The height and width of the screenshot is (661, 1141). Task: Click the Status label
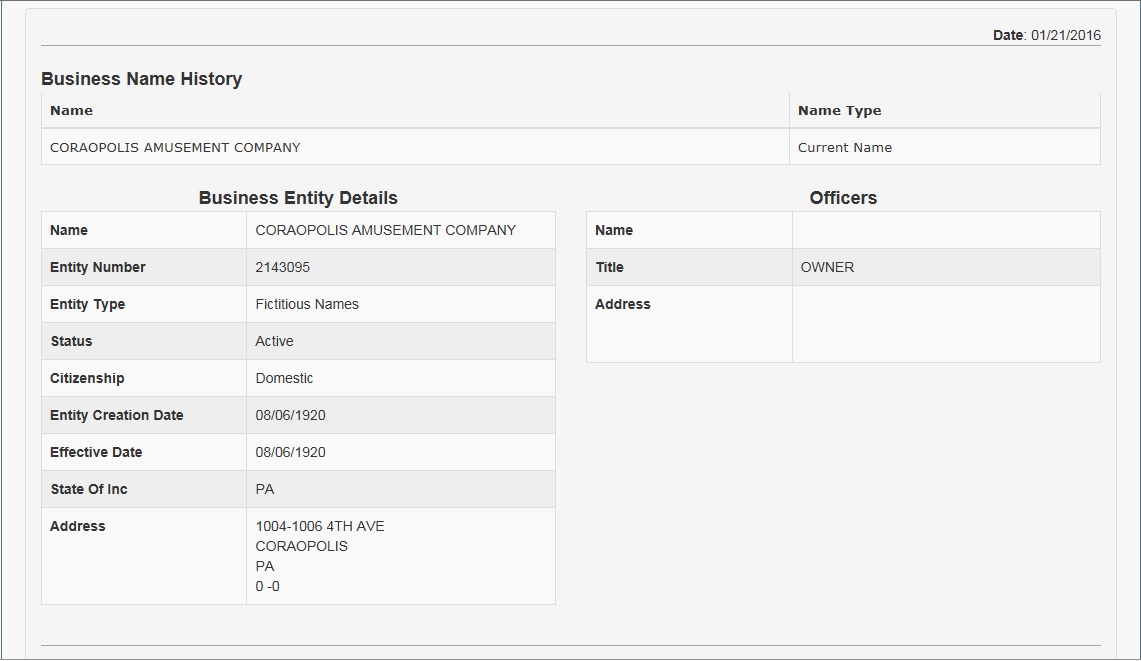click(x=71, y=341)
